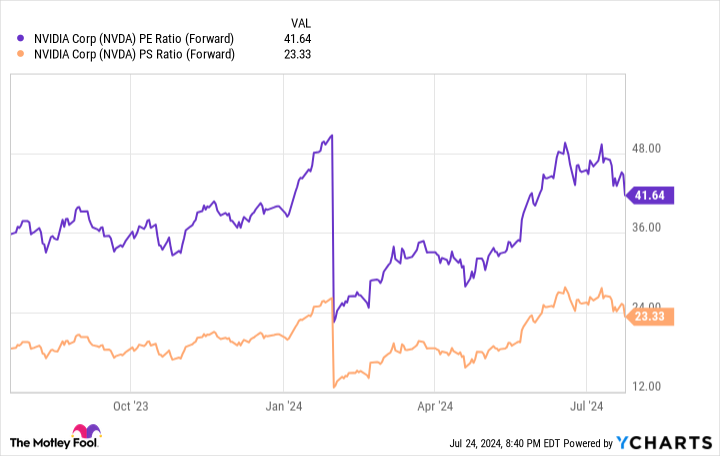
Task: Click the Apr '24 axis label
Action: coord(435,406)
